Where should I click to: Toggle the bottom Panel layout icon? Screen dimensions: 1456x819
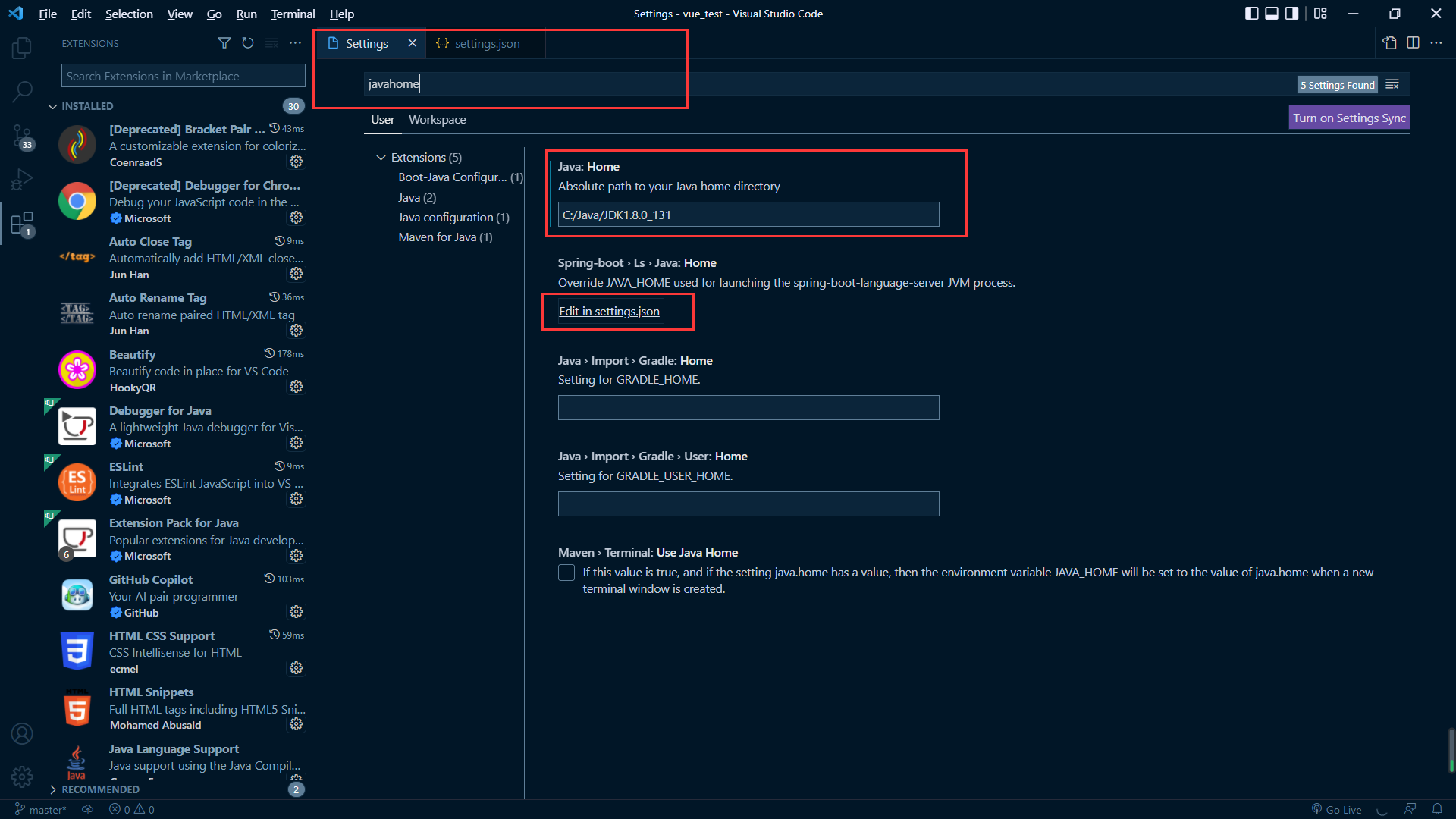click(x=1272, y=14)
